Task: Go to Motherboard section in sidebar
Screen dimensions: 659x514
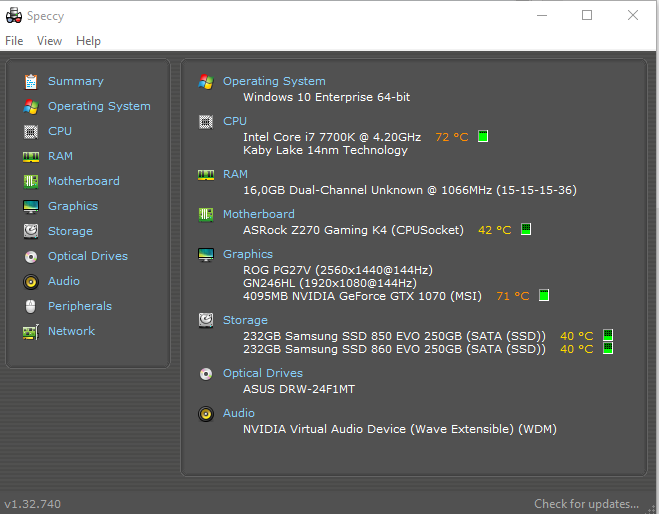Action: 84,181
